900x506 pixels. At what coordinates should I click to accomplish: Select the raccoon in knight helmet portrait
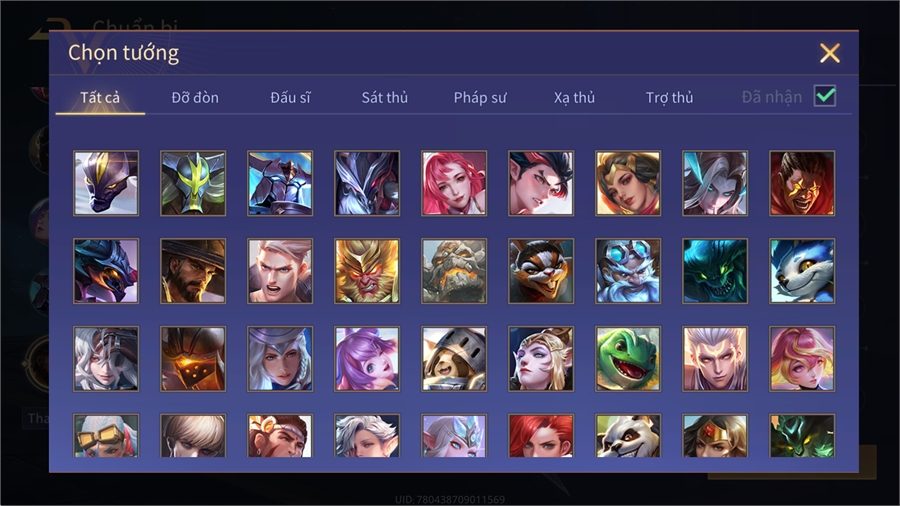point(454,359)
